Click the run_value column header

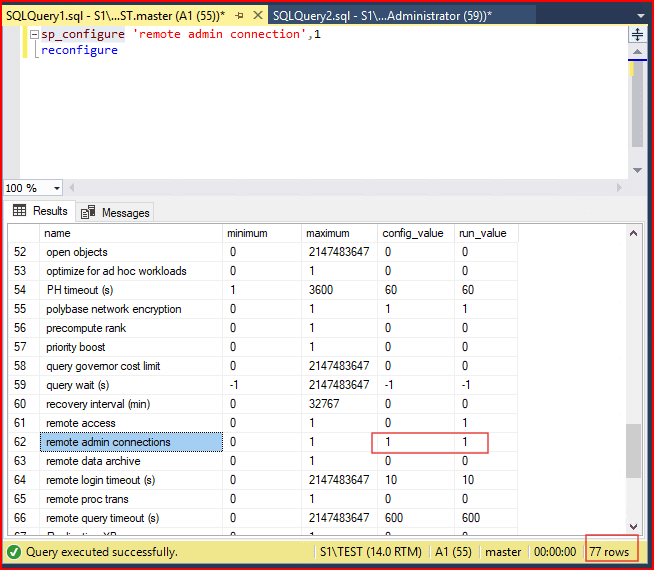[x=486, y=233]
